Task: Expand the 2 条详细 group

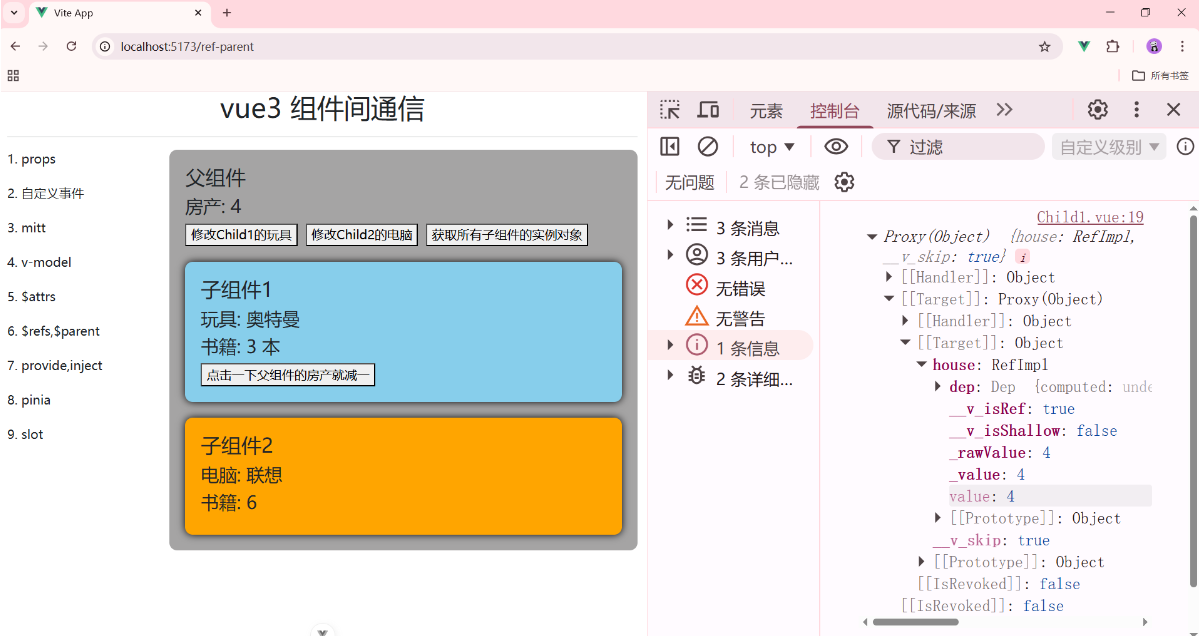Action: point(670,375)
